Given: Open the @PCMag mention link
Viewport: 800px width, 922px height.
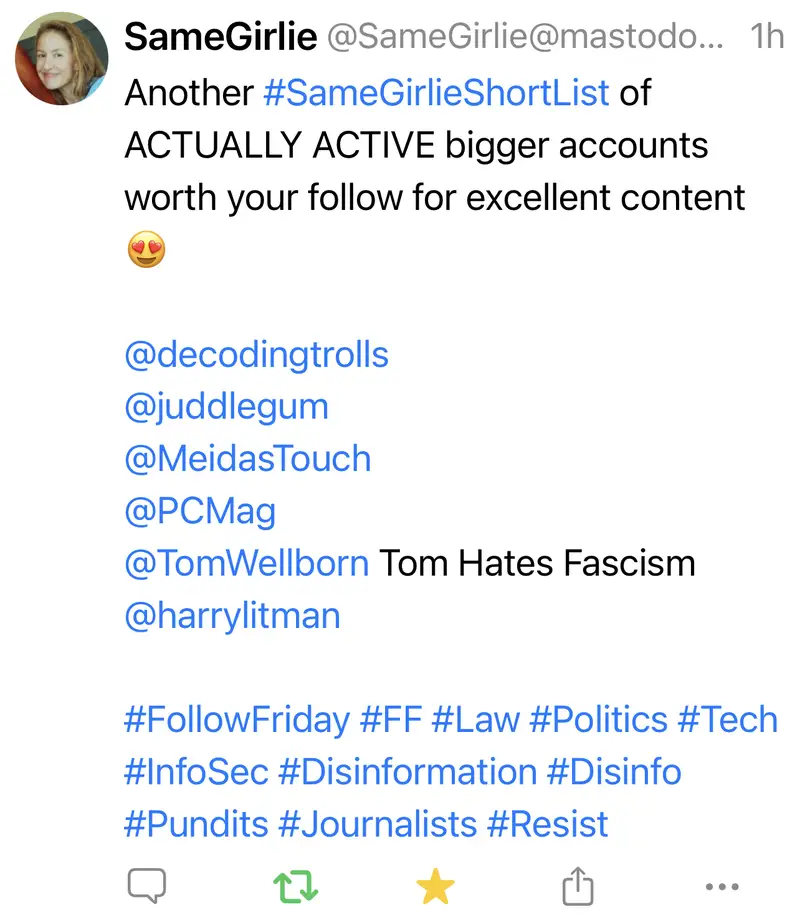Looking at the screenshot, I should pyautogui.click(x=200, y=511).
